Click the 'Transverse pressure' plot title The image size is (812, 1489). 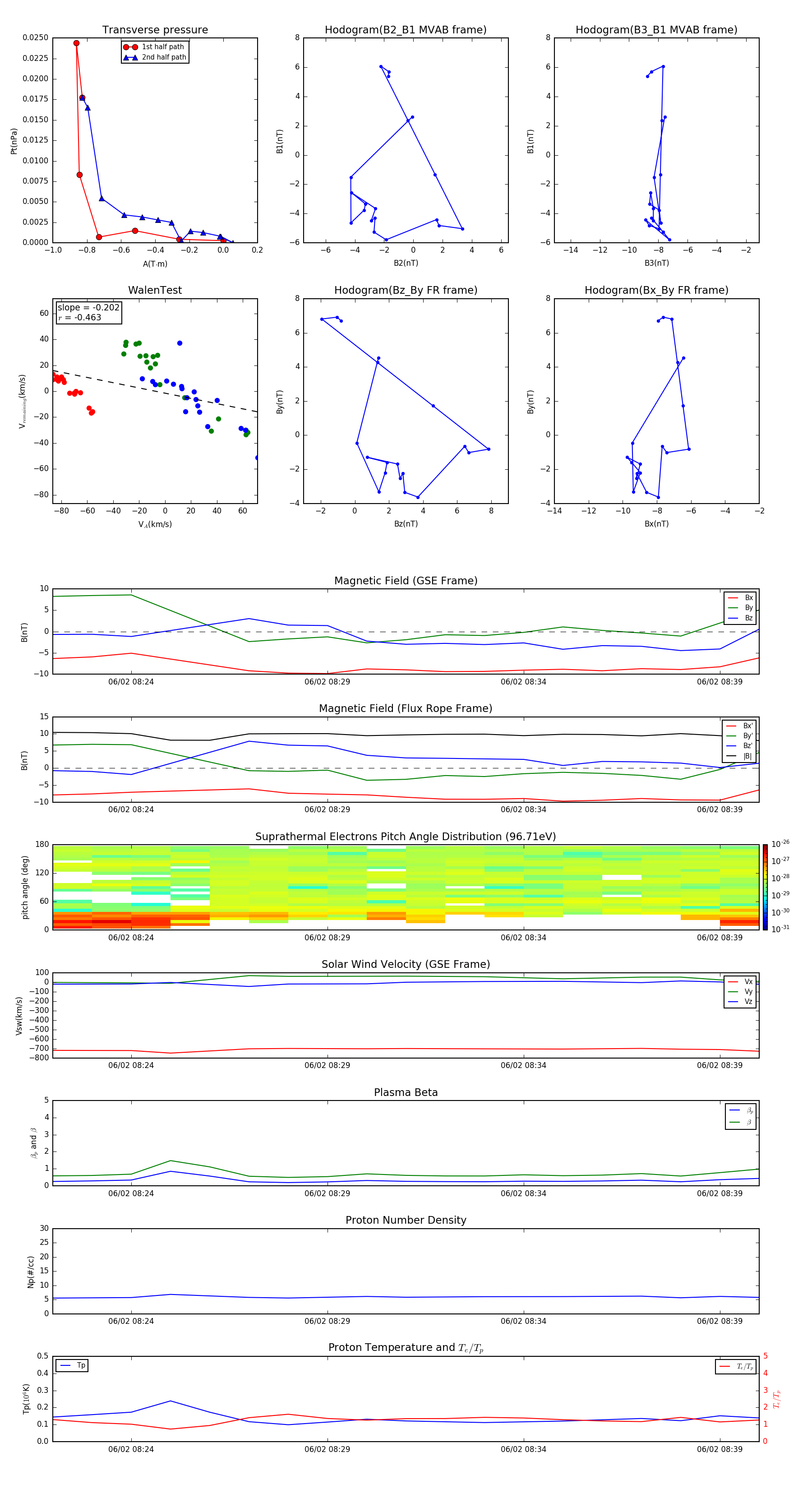point(155,30)
